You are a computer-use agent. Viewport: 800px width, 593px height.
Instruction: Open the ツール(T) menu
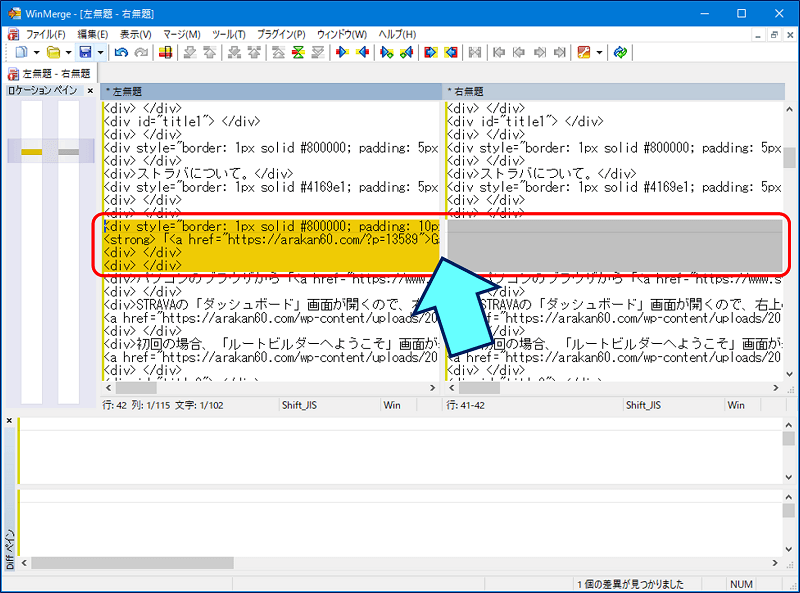coord(229,35)
